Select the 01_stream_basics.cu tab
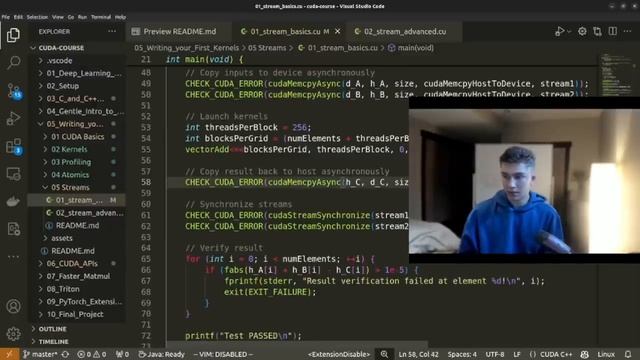 pyautogui.click(x=289, y=31)
